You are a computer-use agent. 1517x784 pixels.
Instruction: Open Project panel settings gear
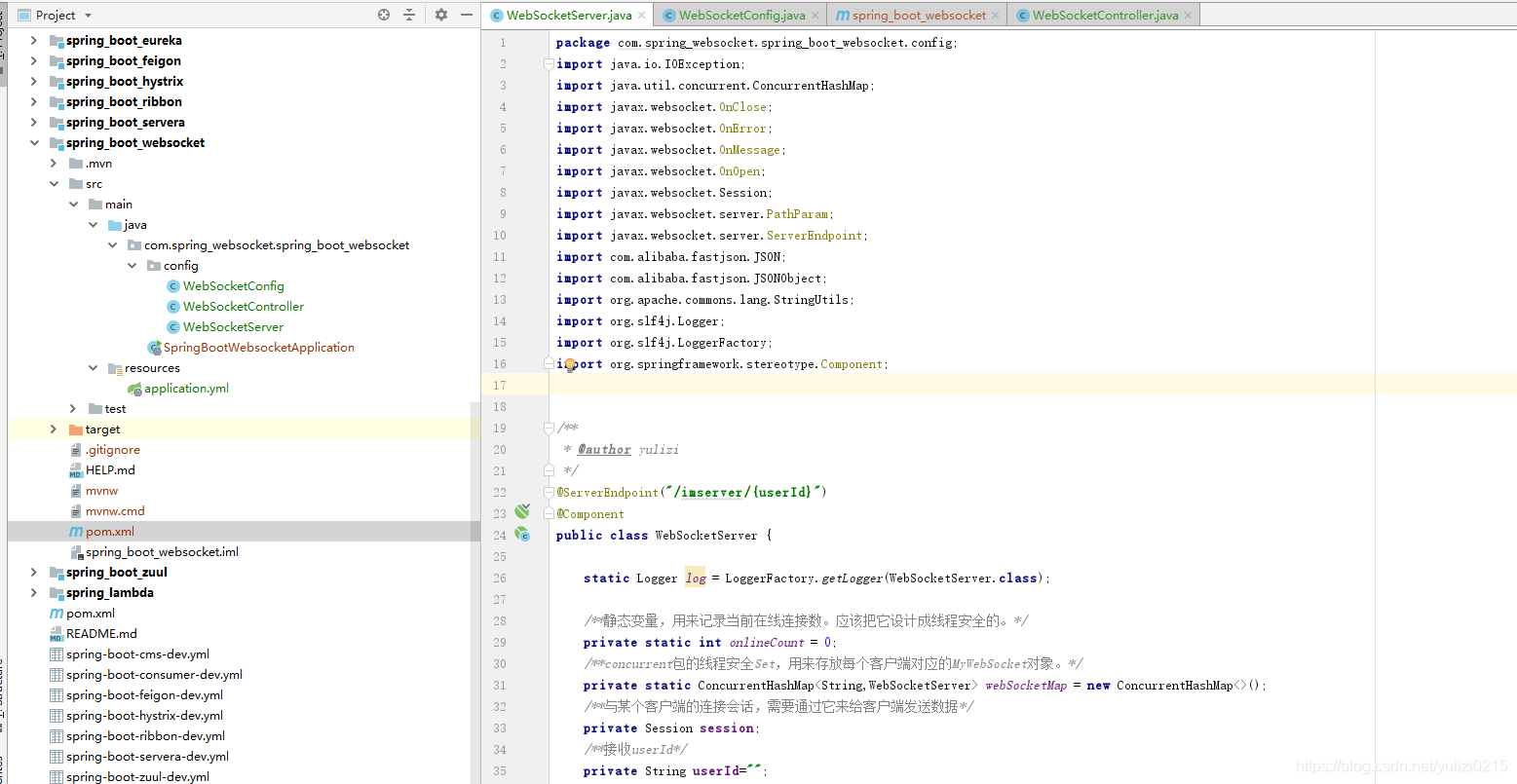[x=441, y=15]
